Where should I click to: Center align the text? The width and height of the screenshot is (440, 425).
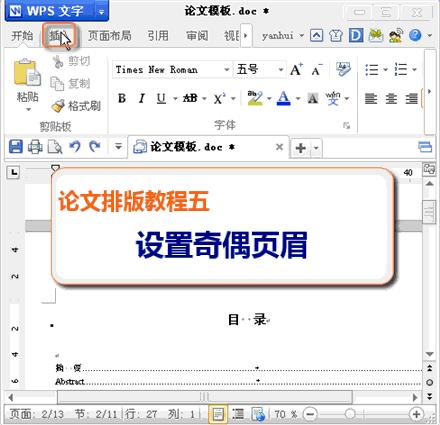pyautogui.click(x=391, y=98)
